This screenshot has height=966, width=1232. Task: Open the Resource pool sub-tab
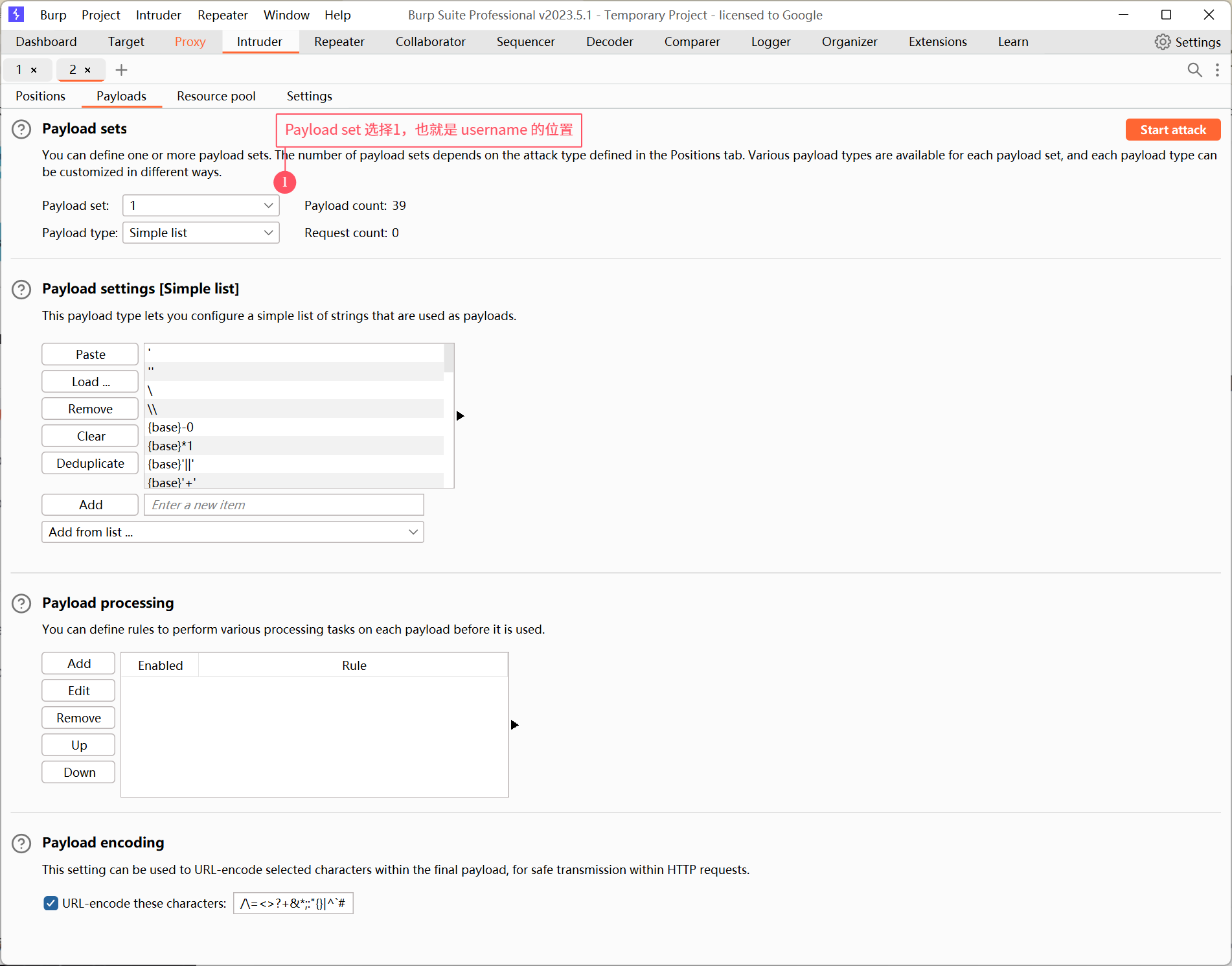[216, 97]
